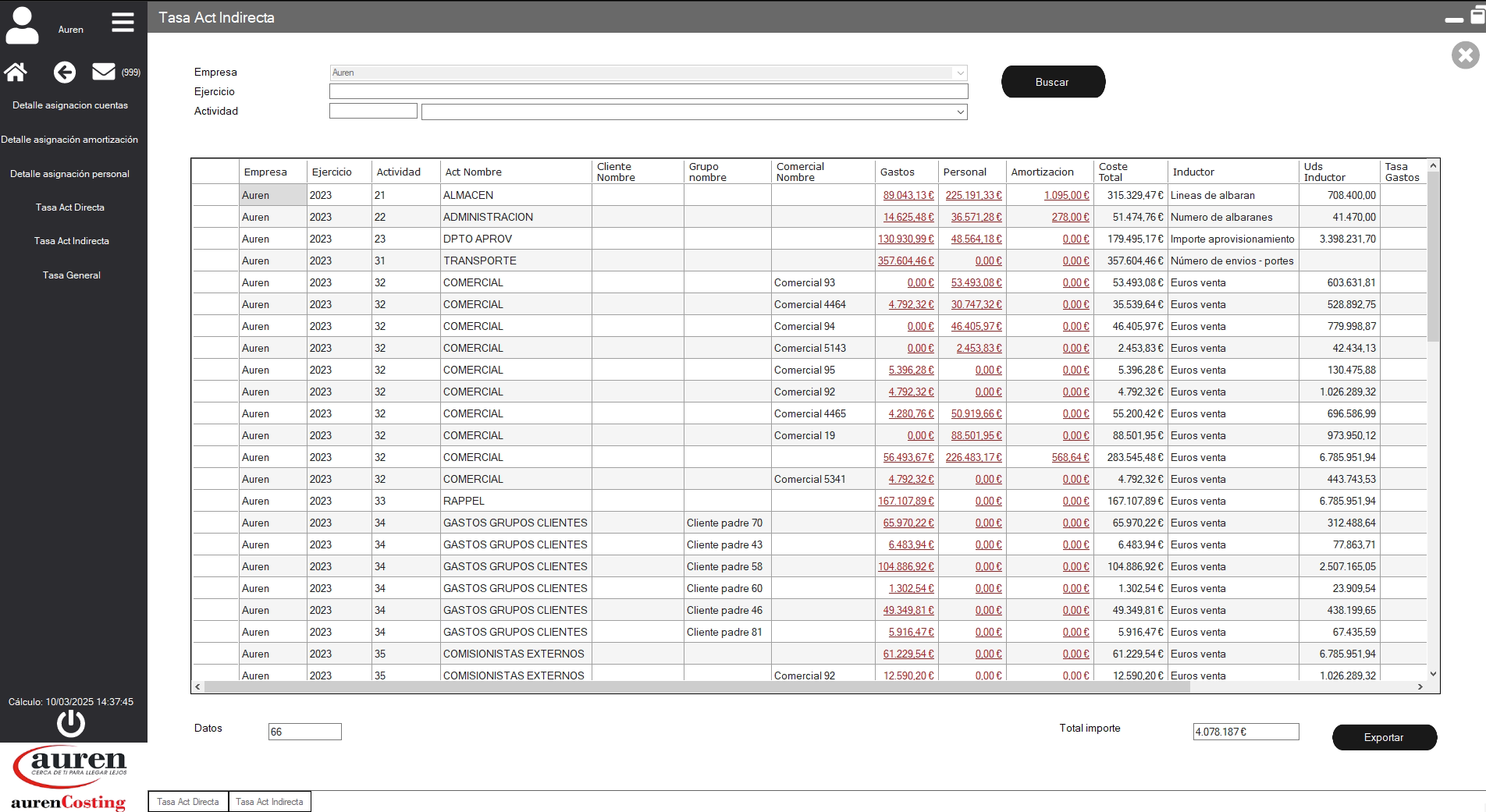Viewport: 1486px width, 812px height.
Task: Click the back arrow icon
Action: point(64,73)
